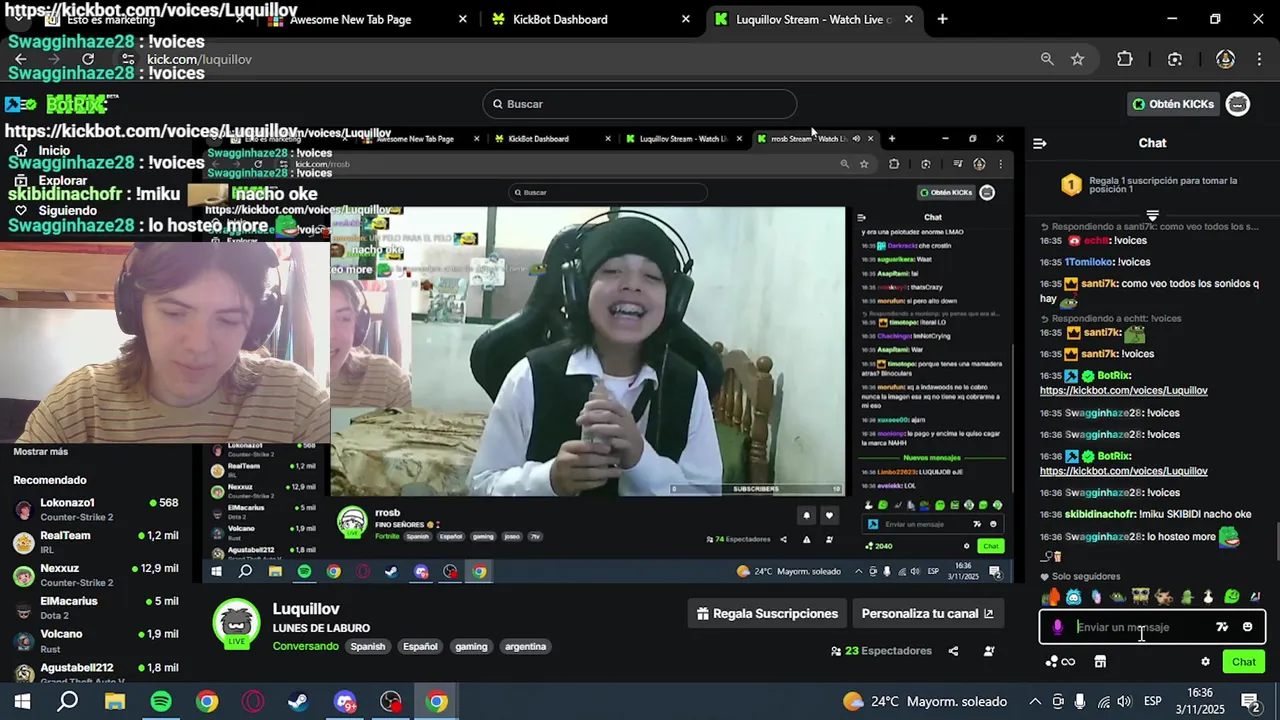Open Windows notification center icon
1280x720 pixels.
coord(1250,702)
